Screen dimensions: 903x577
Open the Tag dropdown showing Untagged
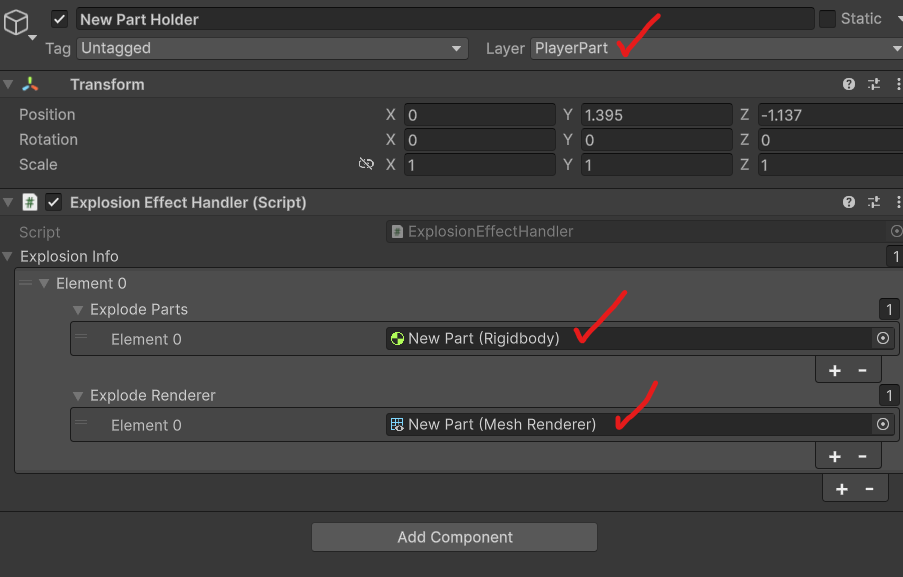click(x=272, y=48)
